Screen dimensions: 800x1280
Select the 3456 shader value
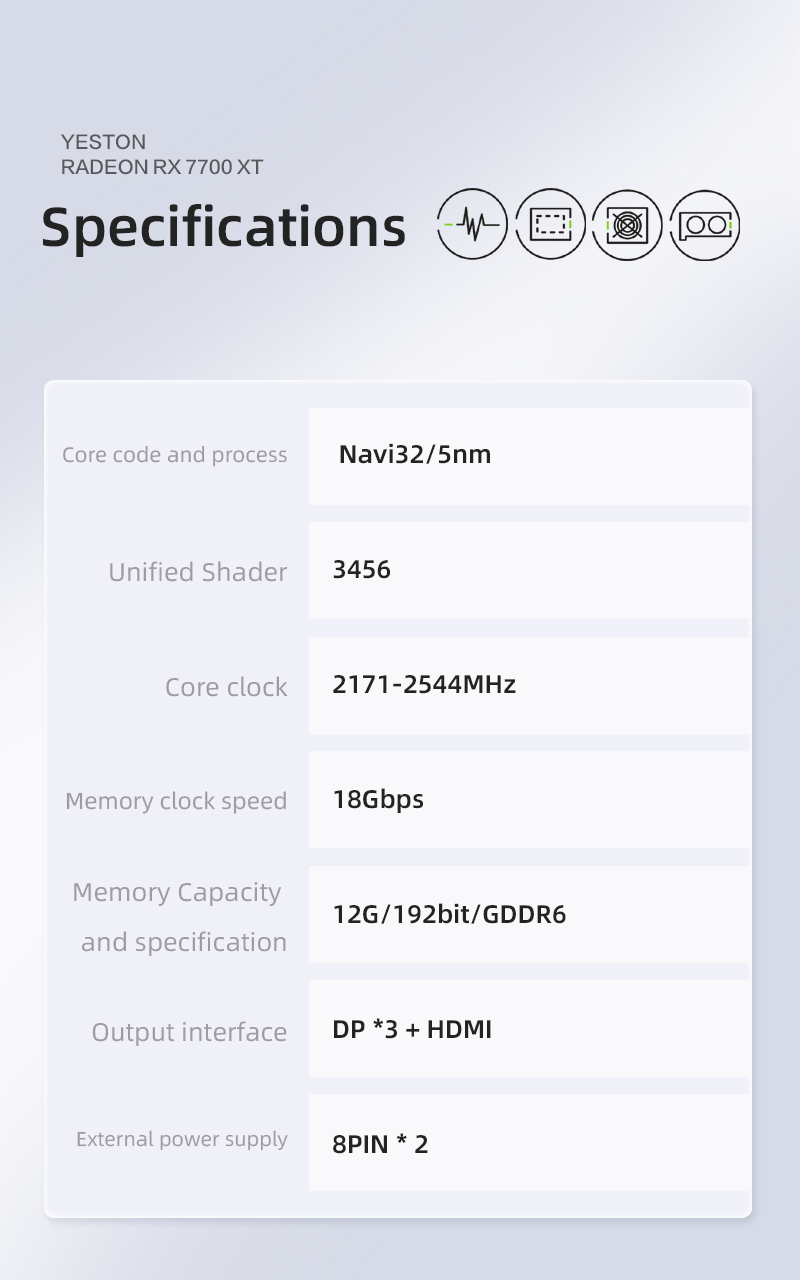pyautogui.click(x=361, y=570)
